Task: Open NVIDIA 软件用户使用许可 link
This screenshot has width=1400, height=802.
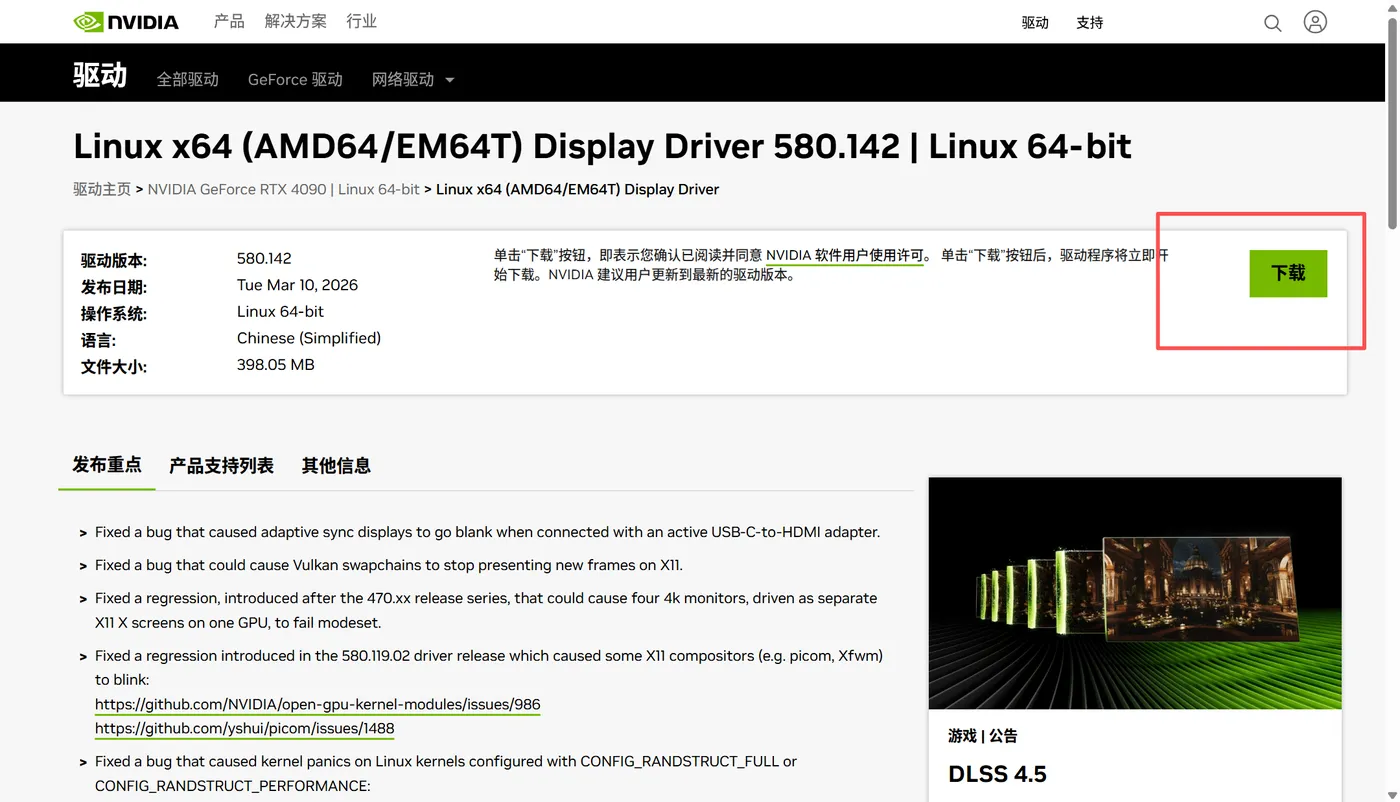Action: (845, 256)
